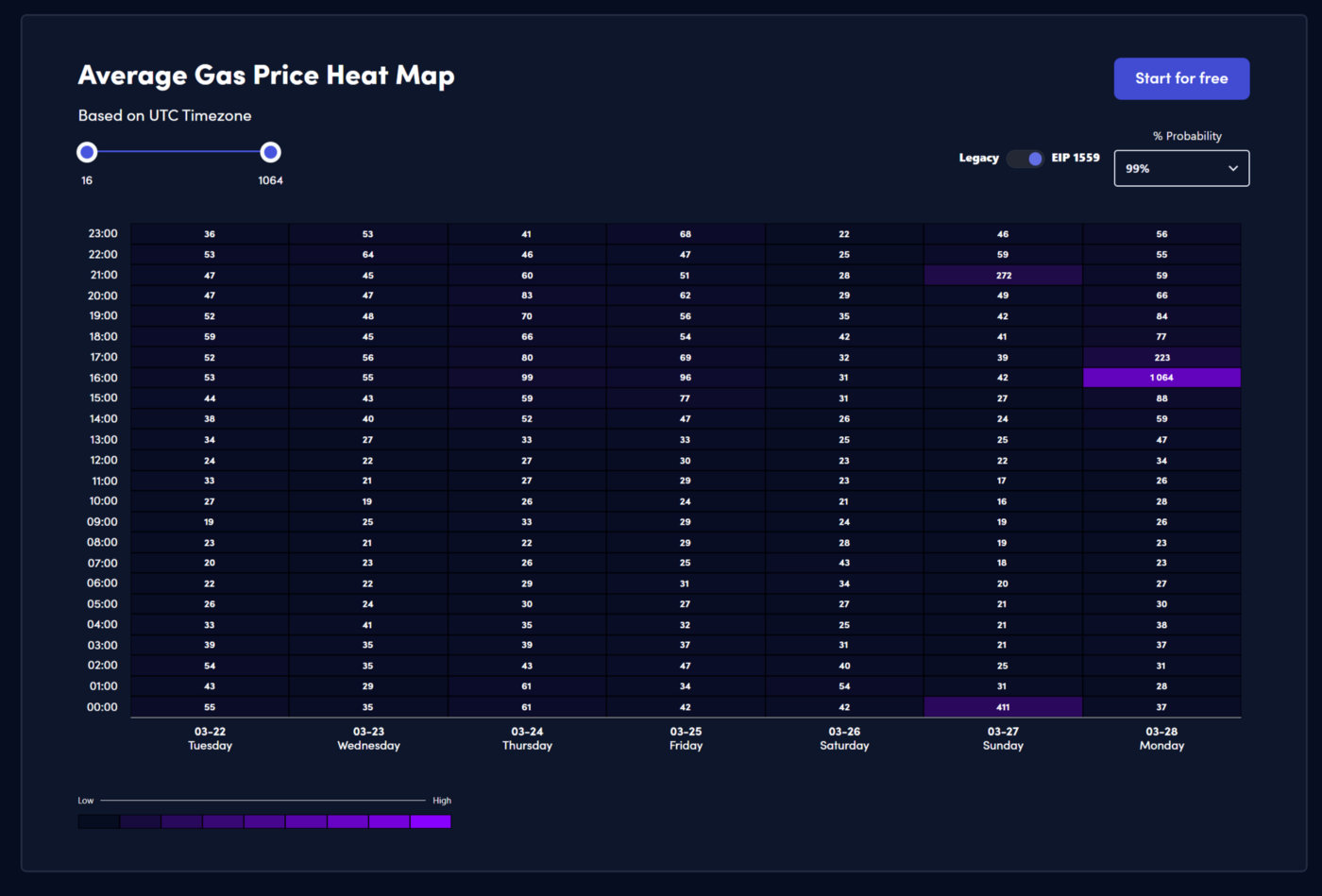Click the 36 cell on Tuesday 23:00

click(x=210, y=233)
